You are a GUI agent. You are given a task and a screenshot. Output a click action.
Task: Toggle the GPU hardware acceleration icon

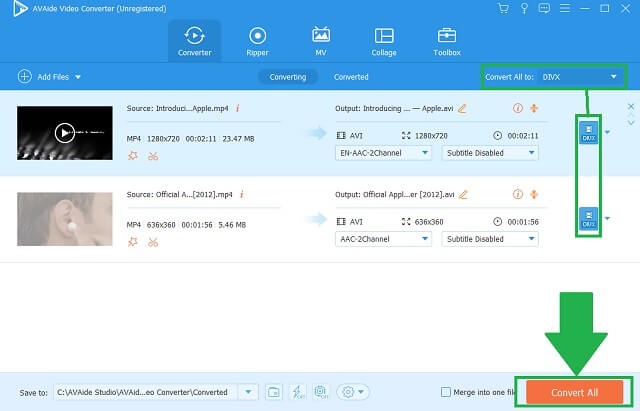click(x=321, y=392)
